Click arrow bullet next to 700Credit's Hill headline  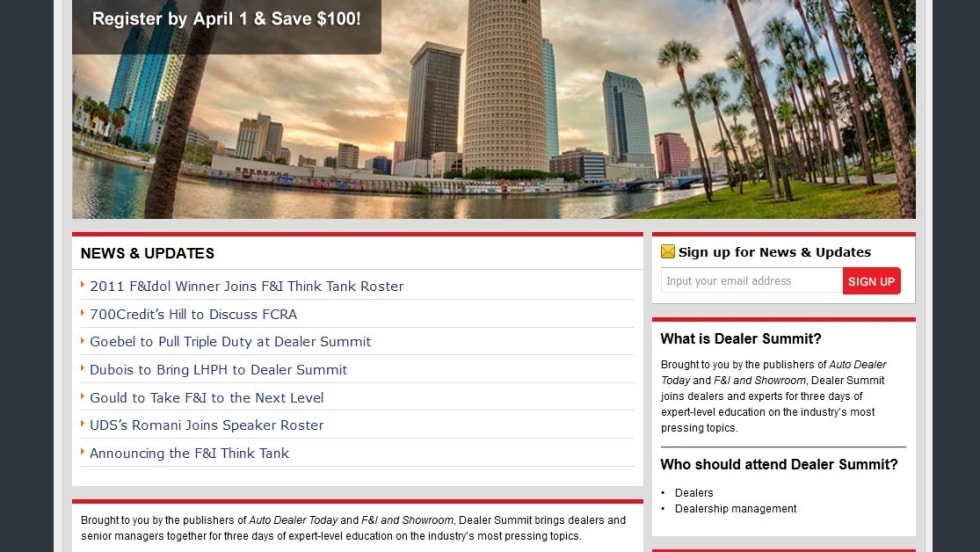[83, 313]
